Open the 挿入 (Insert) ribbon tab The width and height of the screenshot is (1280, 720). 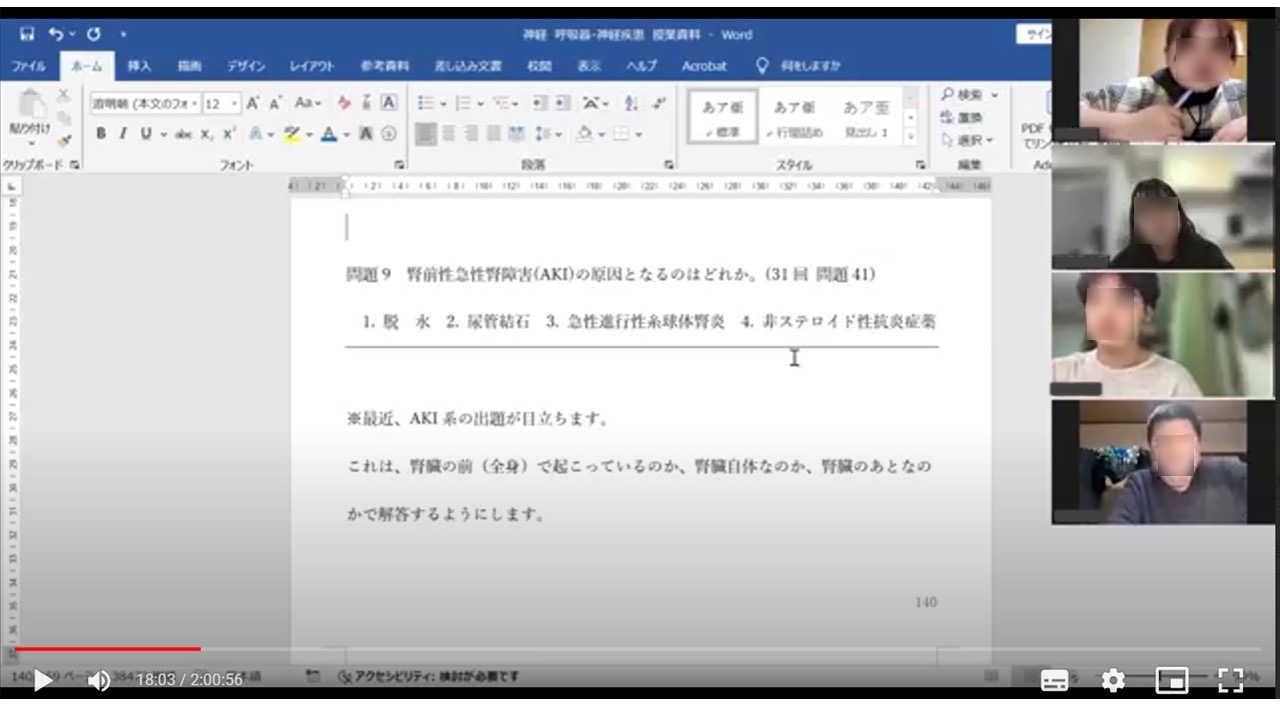[139, 66]
